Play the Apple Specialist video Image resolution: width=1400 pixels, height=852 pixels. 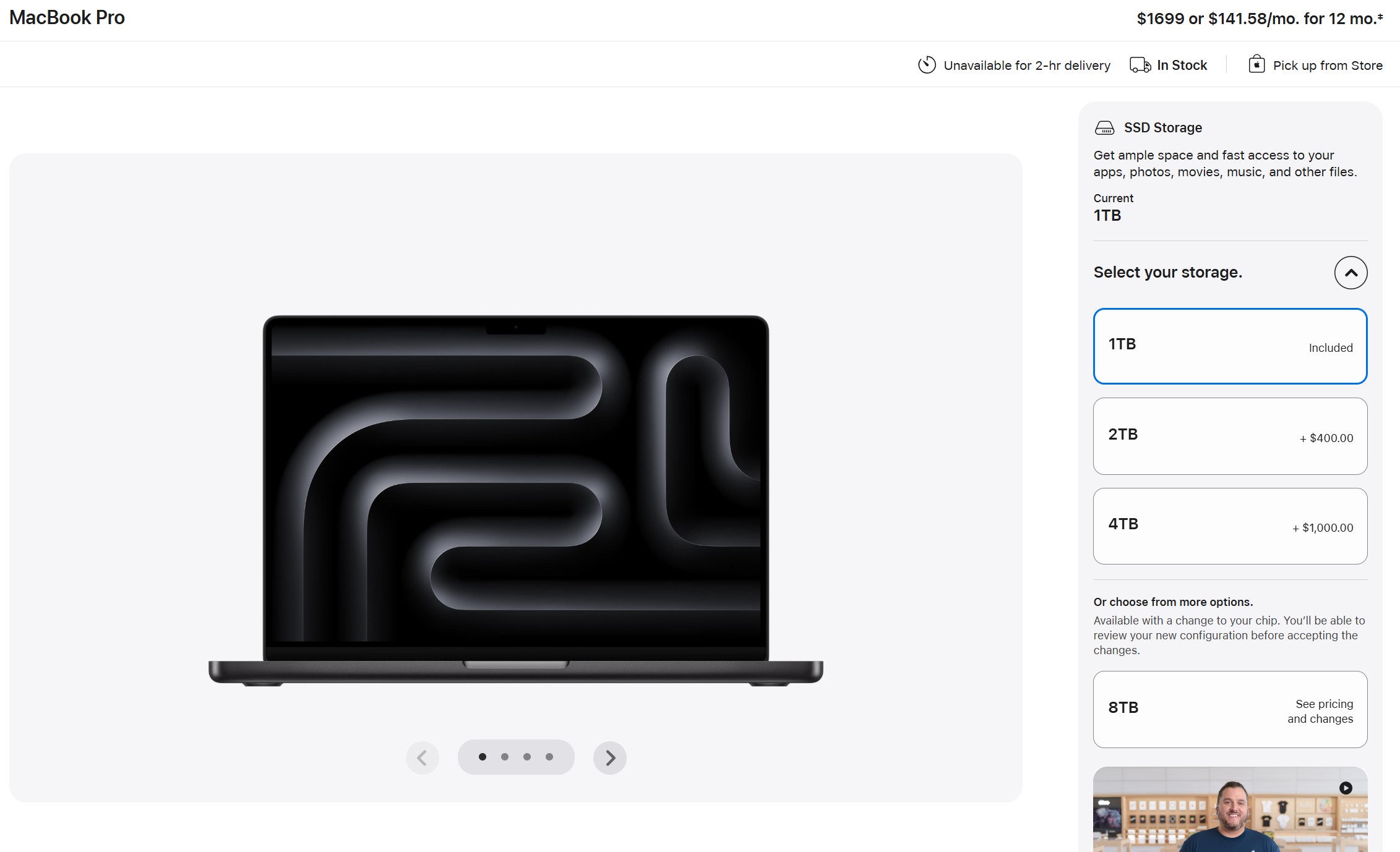(x=1346, y=788)
